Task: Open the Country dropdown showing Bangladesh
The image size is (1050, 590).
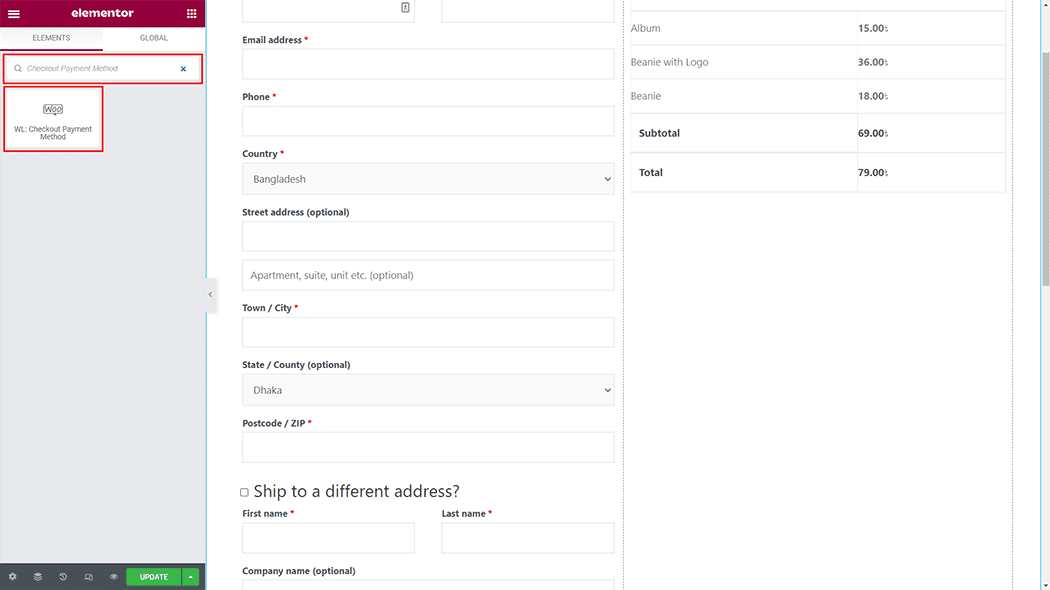Action: (428, 179)
